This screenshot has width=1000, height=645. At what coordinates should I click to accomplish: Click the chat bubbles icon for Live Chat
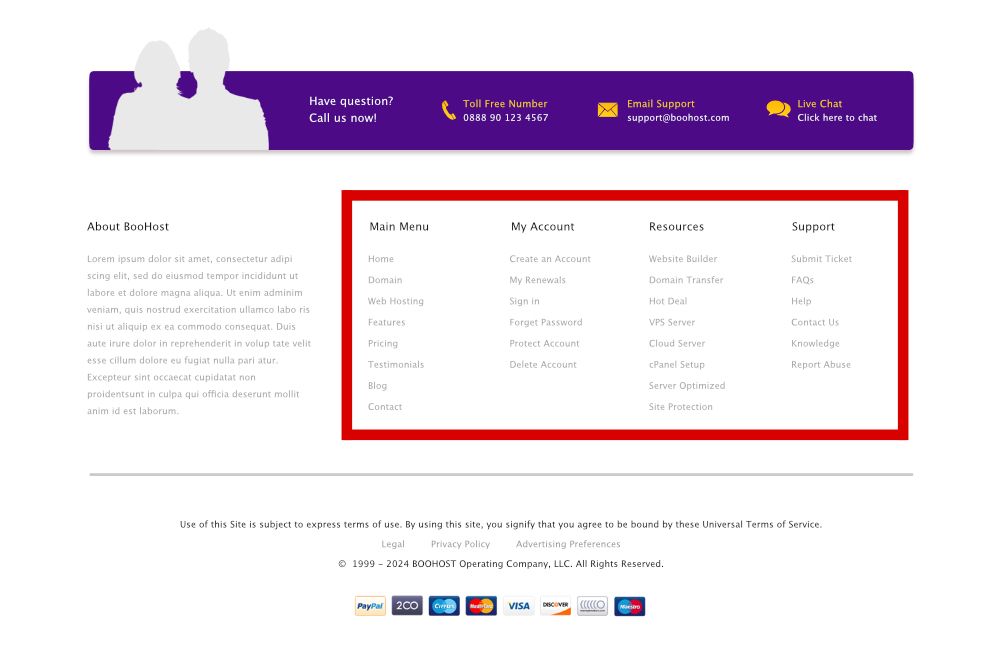tap(778, 108)
